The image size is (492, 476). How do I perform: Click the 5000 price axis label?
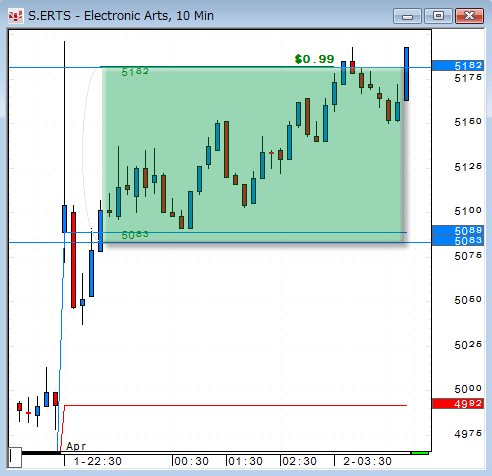(x=468, y=389)
